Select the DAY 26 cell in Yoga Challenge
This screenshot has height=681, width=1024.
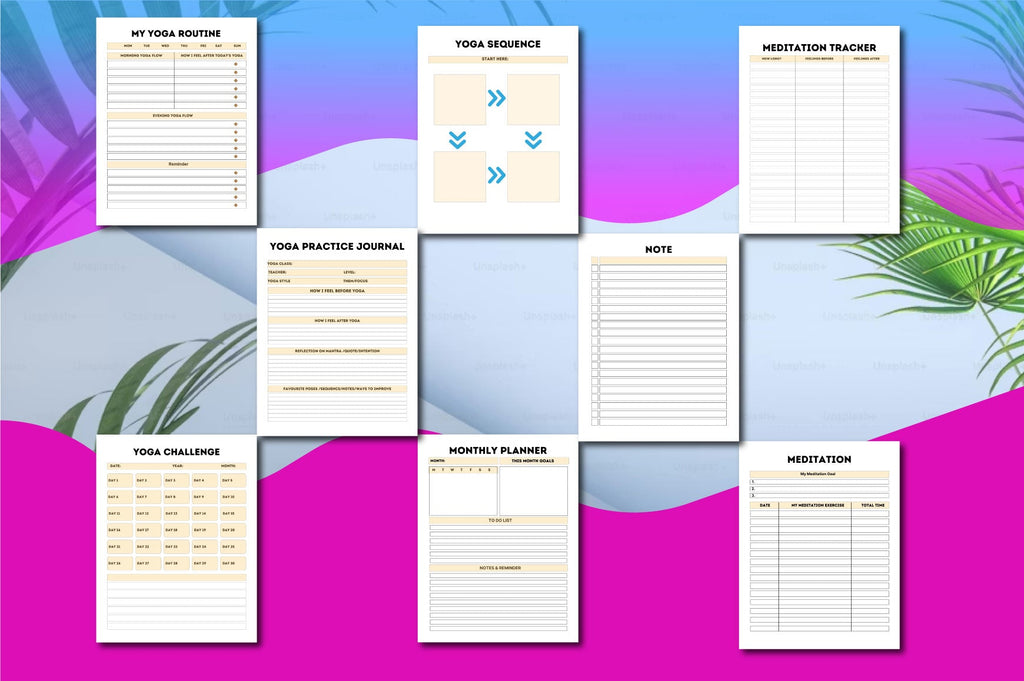[x=120, y=563]
